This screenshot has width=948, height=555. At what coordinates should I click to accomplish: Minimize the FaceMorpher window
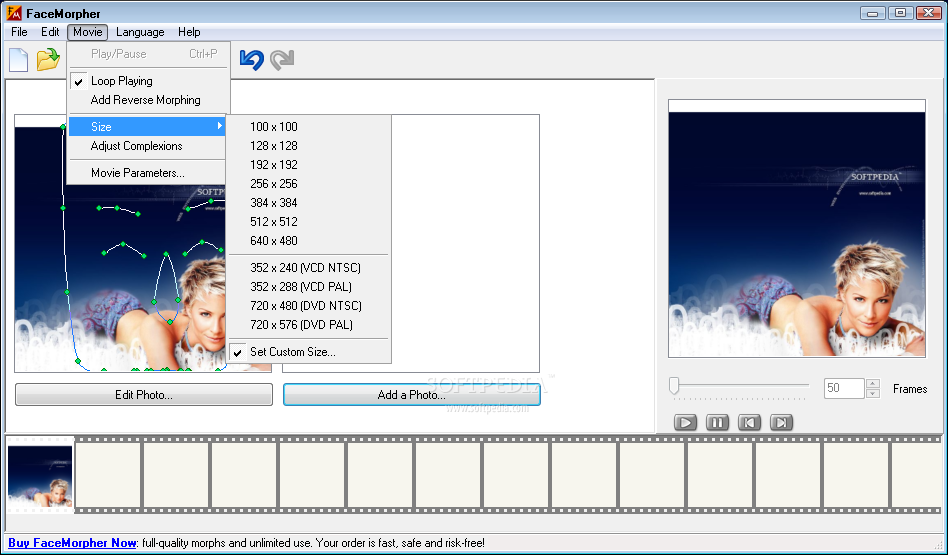point(872,13)
